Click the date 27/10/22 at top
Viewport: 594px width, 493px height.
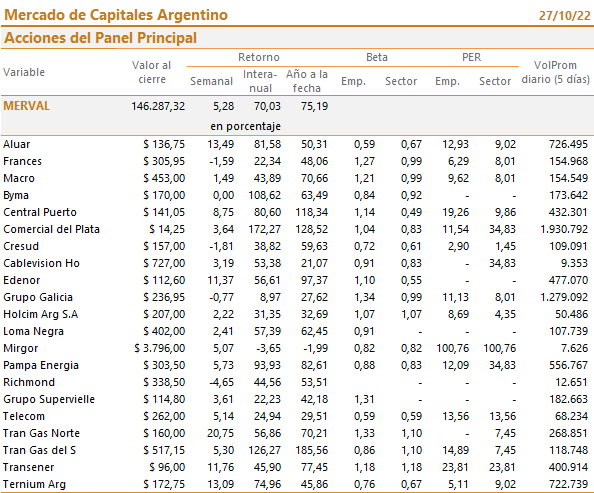(x=564, y=16)
